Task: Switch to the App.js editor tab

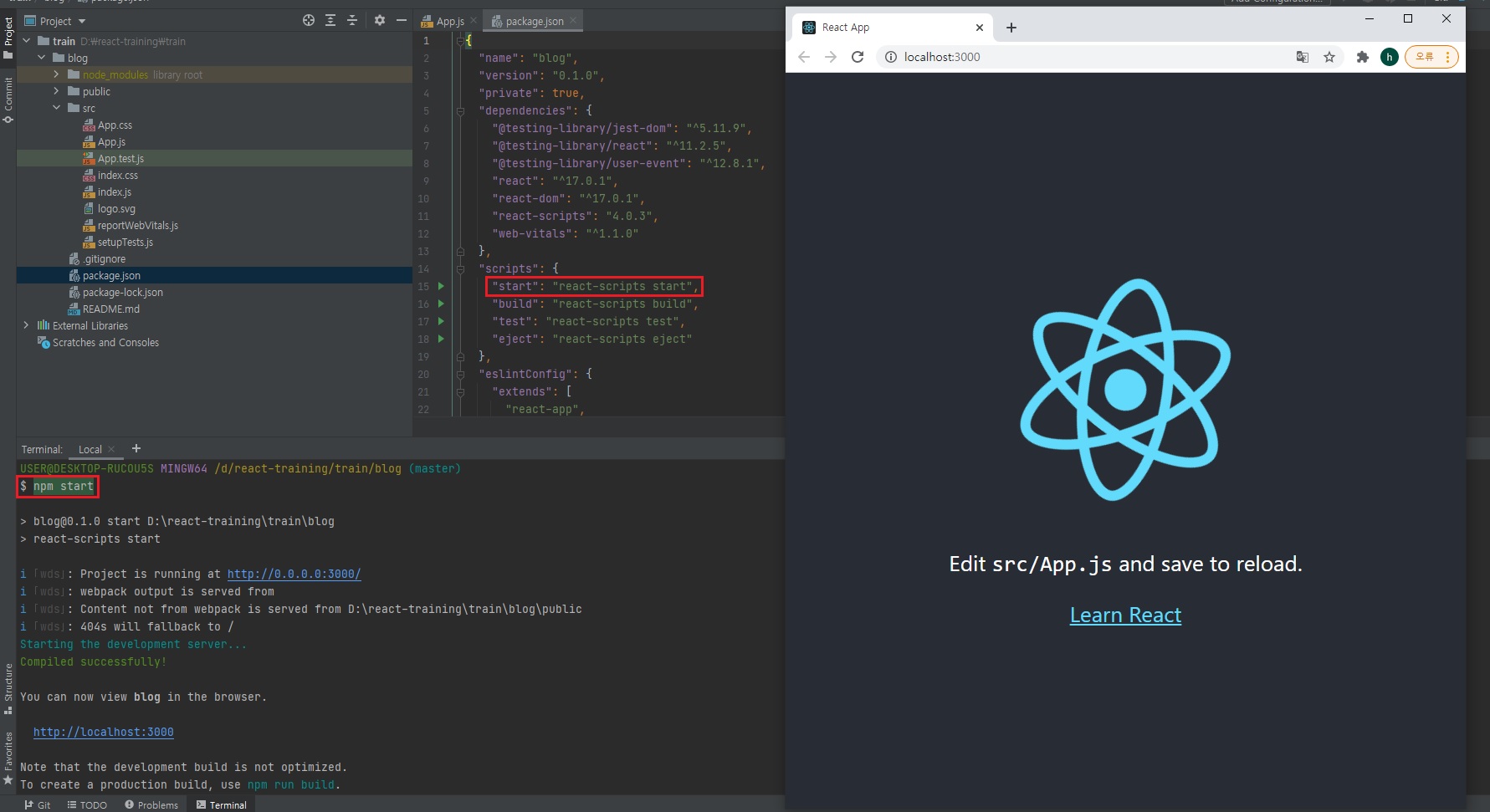Action: click(x=450, y=21)
